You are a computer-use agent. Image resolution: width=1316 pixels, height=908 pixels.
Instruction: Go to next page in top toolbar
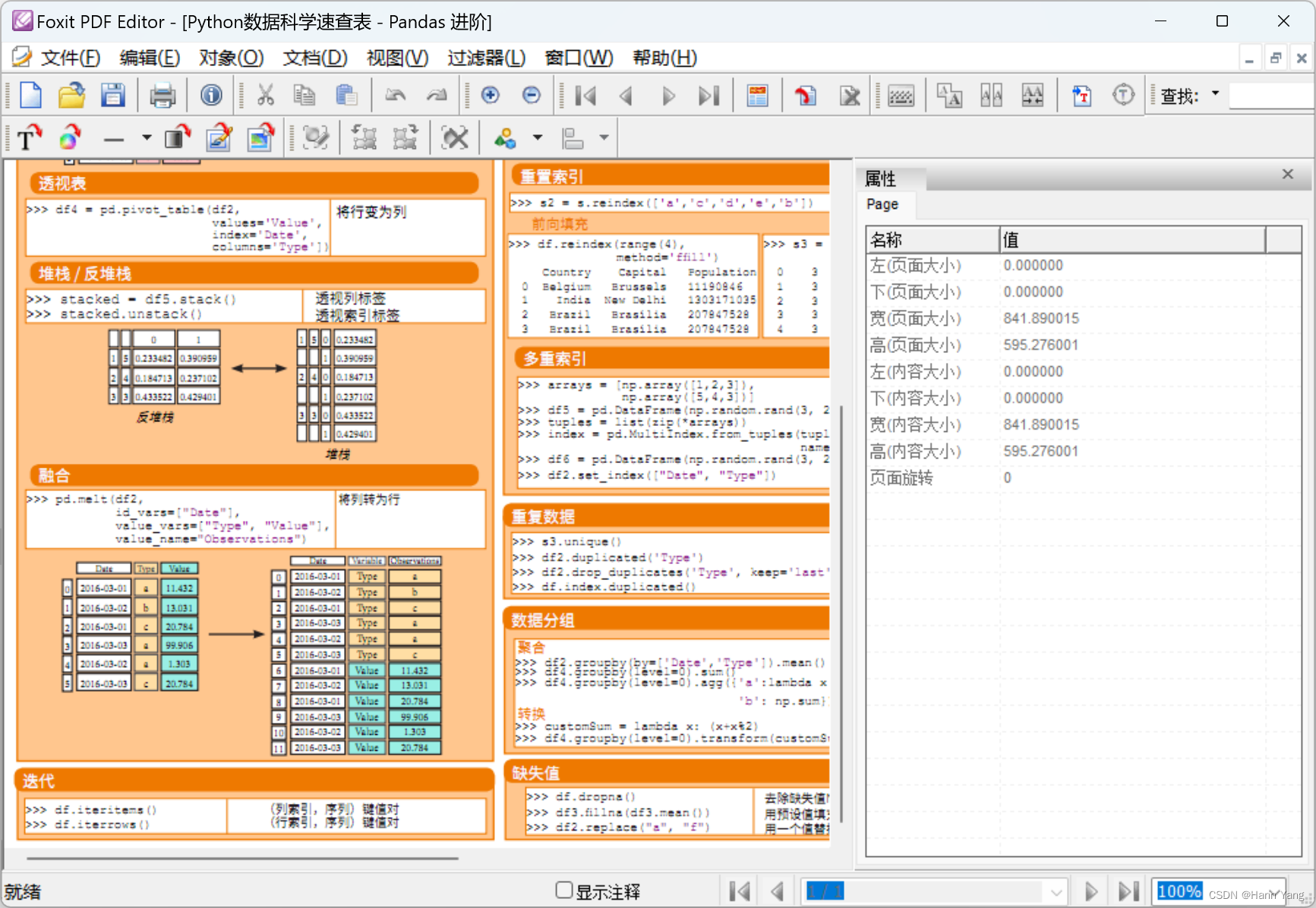(x=668, y=96)
